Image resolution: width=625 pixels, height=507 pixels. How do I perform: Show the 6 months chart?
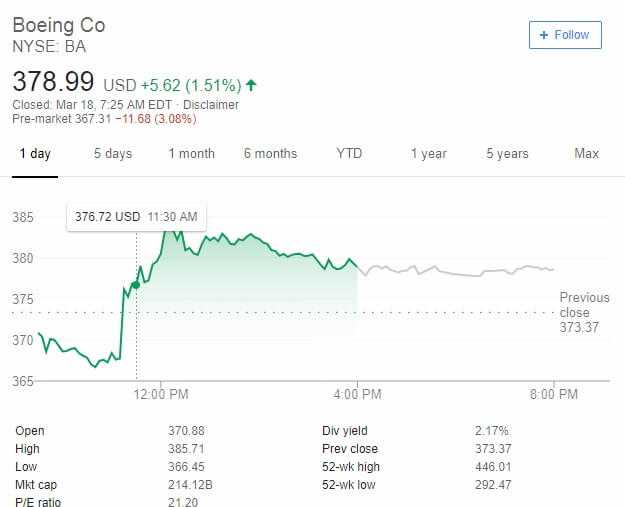tap(270, 153)
